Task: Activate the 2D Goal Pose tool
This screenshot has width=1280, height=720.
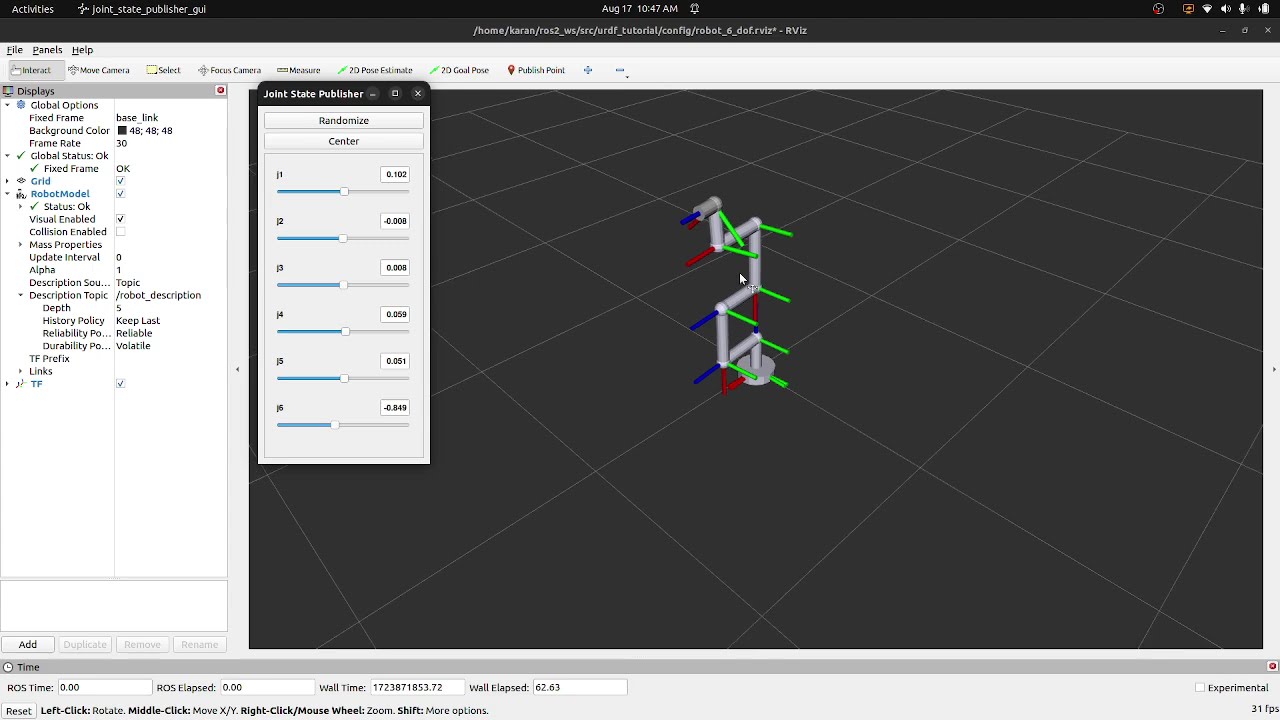Action: (x=459, y=70)
